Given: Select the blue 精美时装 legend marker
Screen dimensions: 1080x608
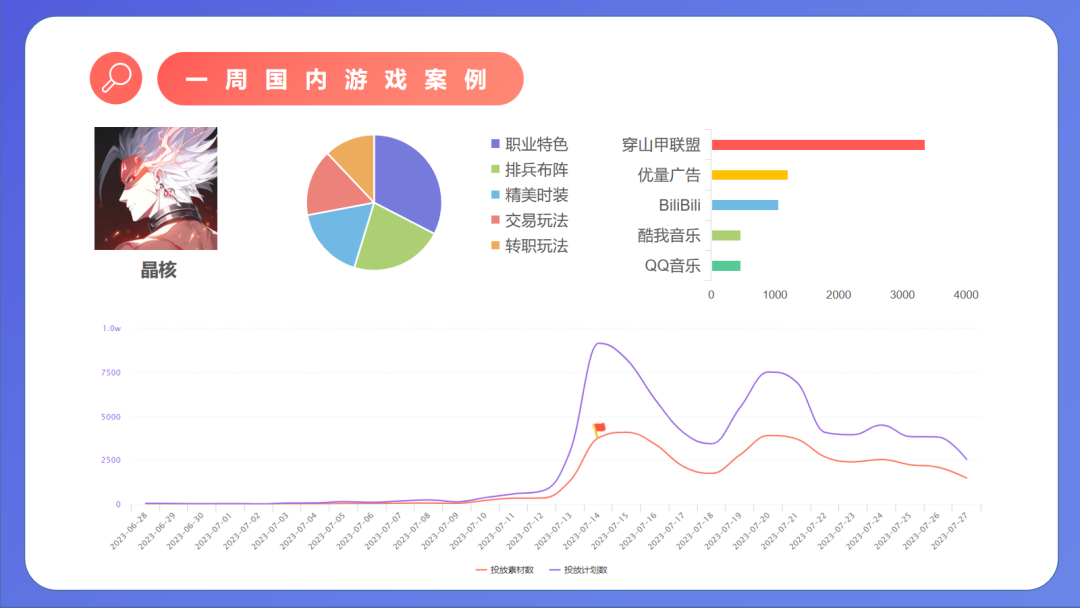Looking at the screenshot, I should (x=492, y=194).
